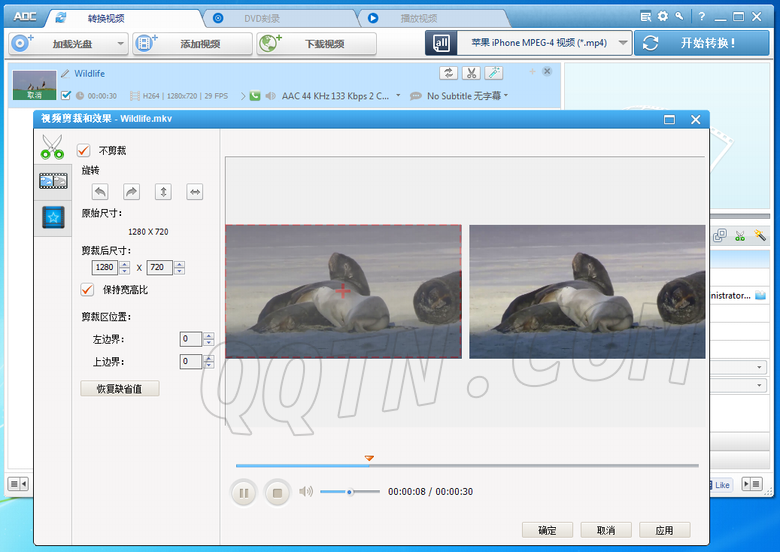Mute audio using the speaker icon
This screenshot has height=552, width=780.
[306, 491]
